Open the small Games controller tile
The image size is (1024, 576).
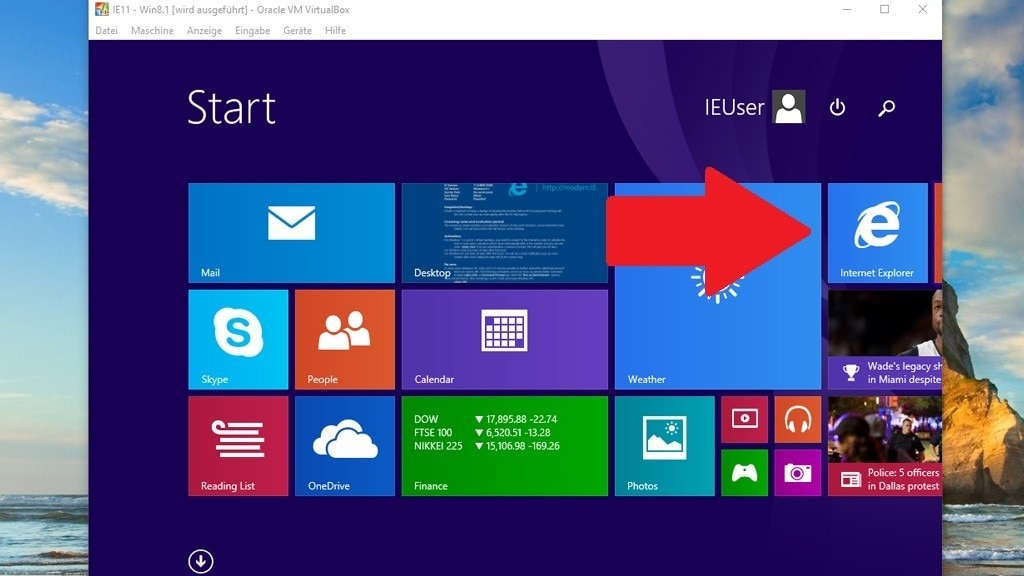pyautogui.click(x=744, y=473)
